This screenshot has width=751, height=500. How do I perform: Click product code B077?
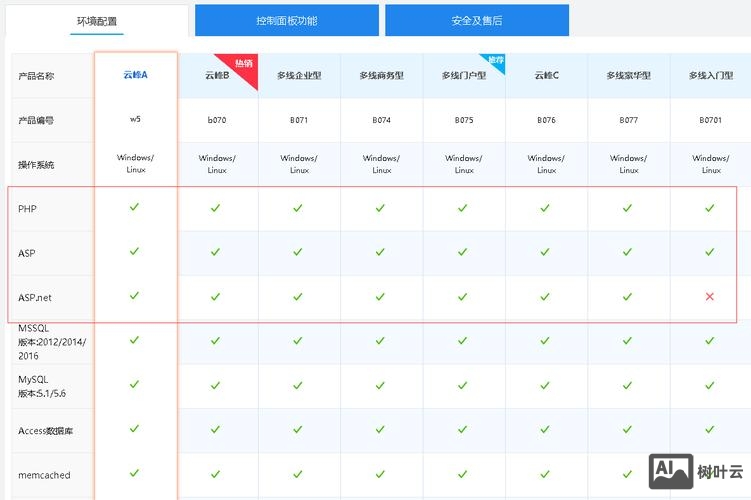click(x=628, y=120)
